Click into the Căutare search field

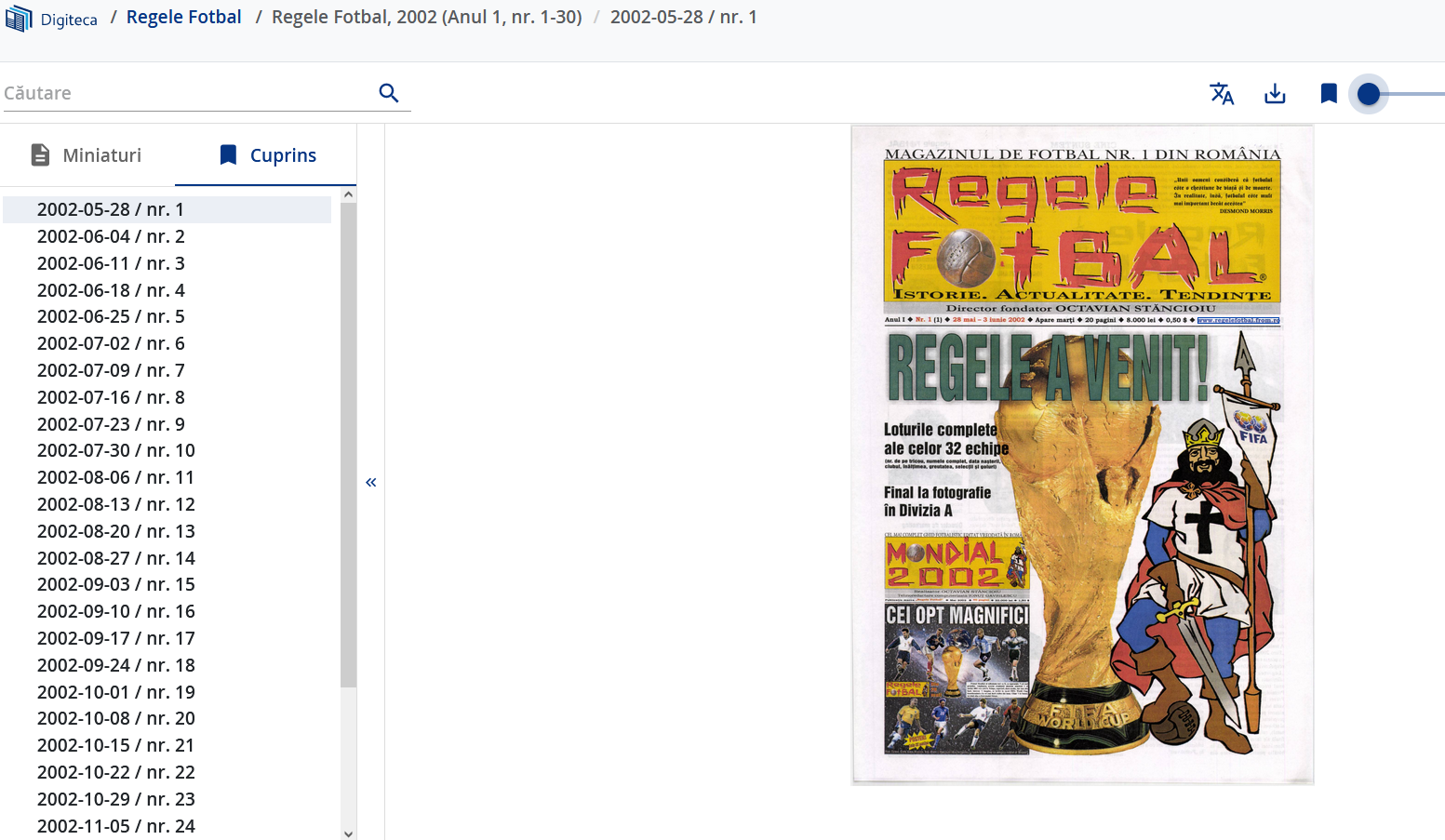point(186,93)
